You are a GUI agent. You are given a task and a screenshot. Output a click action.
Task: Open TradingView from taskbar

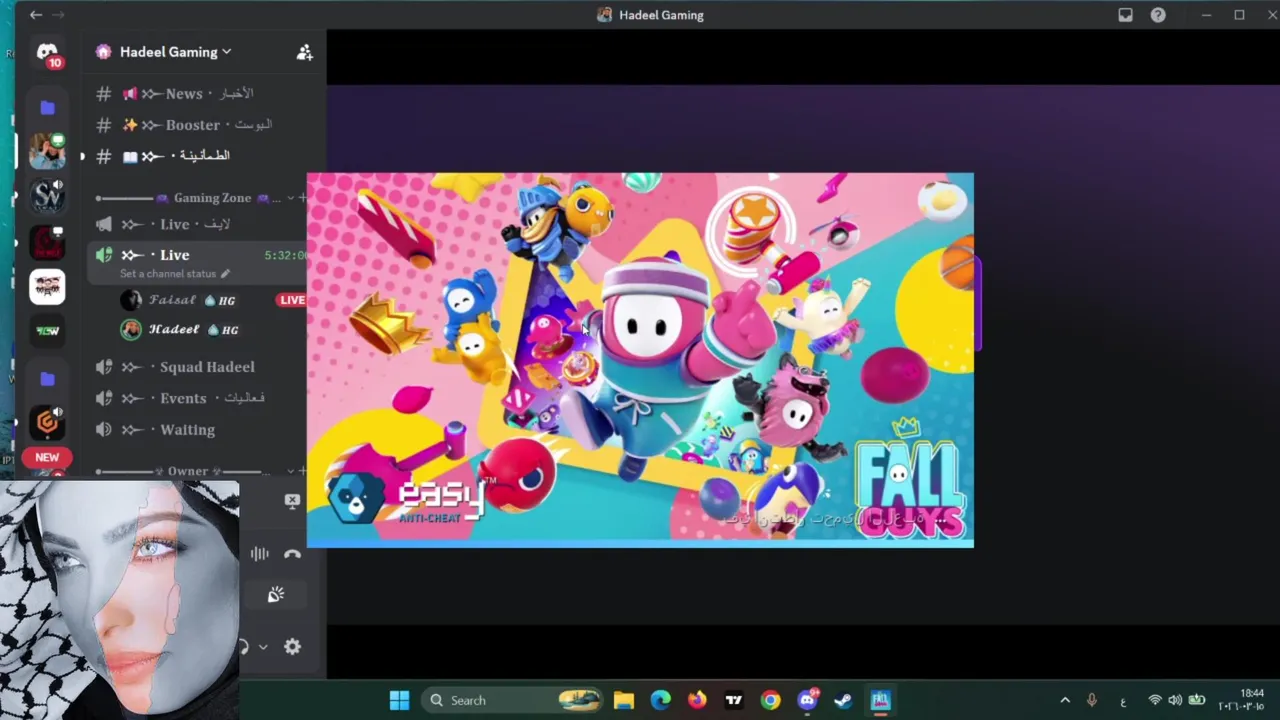pyautogui.click(x=734, y=700)
